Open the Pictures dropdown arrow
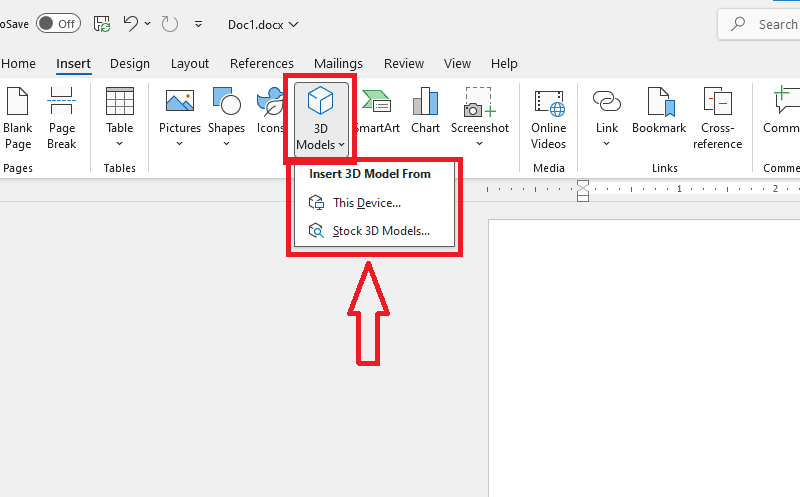 coord(180,144)
